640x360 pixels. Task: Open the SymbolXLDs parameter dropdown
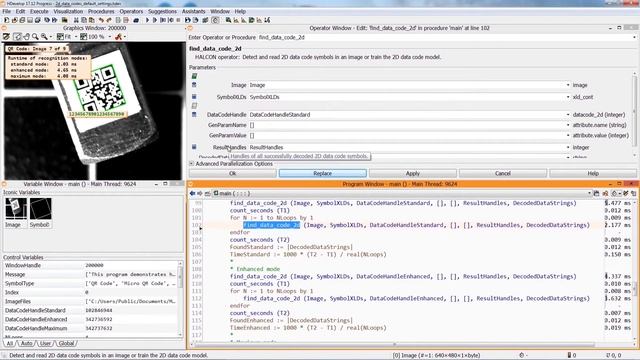pyautogui.click(x=567, y=97)
